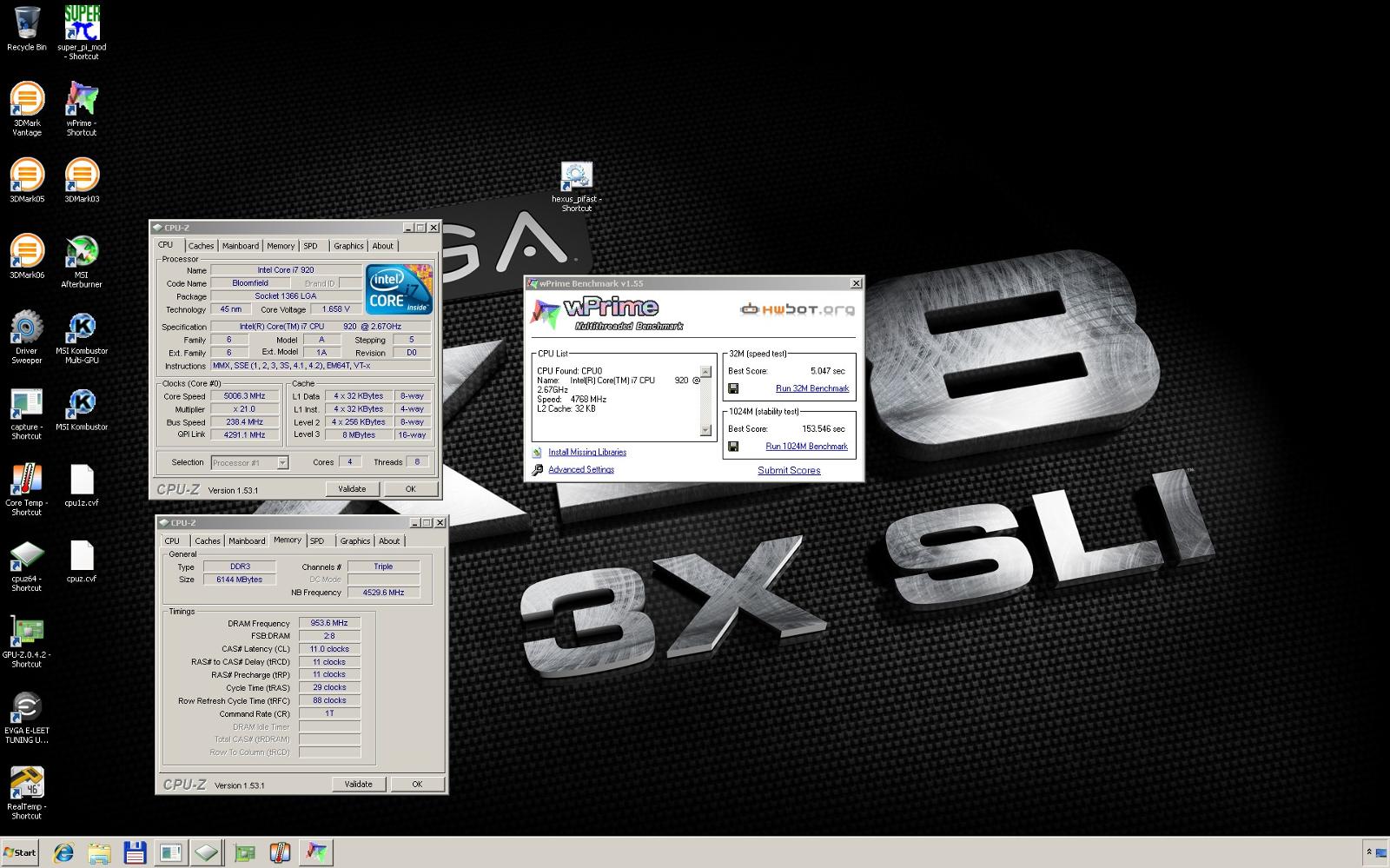Click save icon beside Run 1024M Benchmark

(733, 447)
